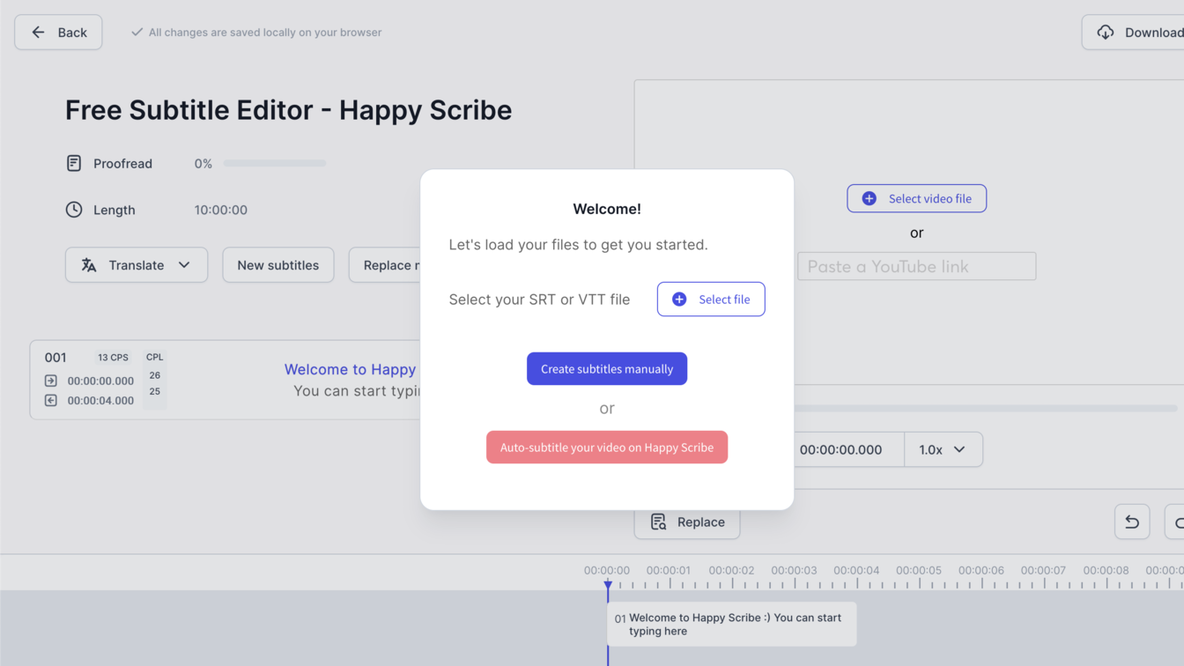Click the subtitle end time arrow icon

click(x=51, y=400)
